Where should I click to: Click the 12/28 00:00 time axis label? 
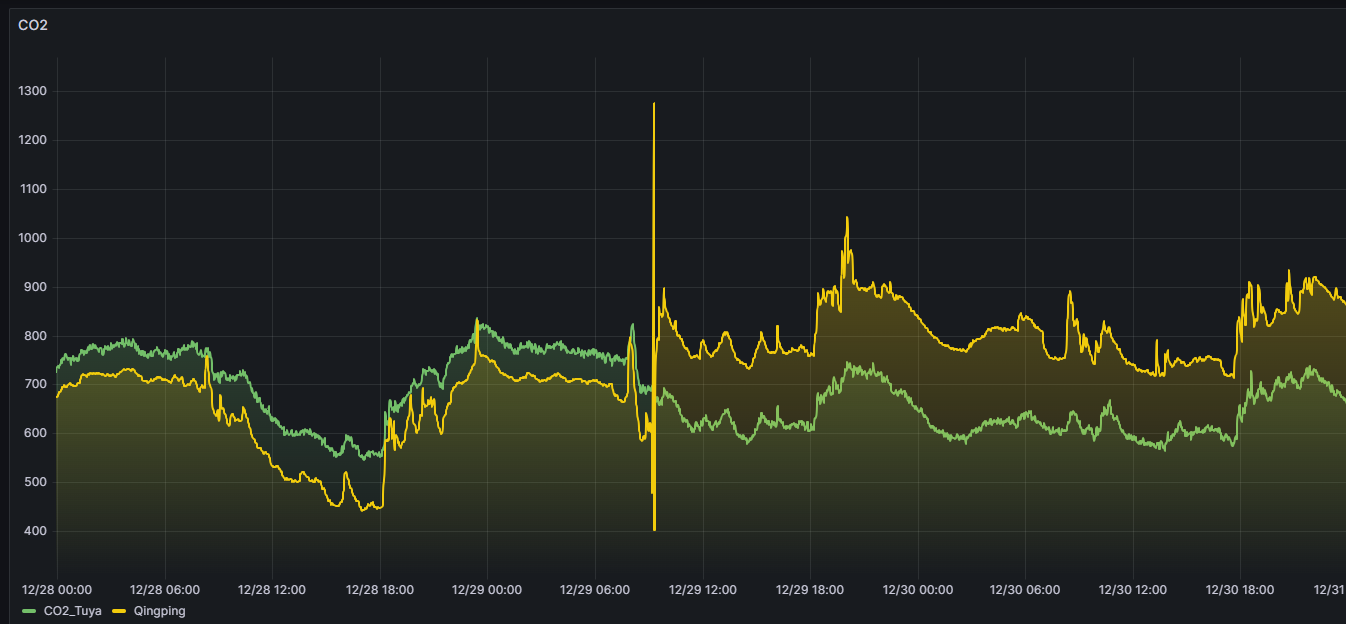click(x=57, y=590)
